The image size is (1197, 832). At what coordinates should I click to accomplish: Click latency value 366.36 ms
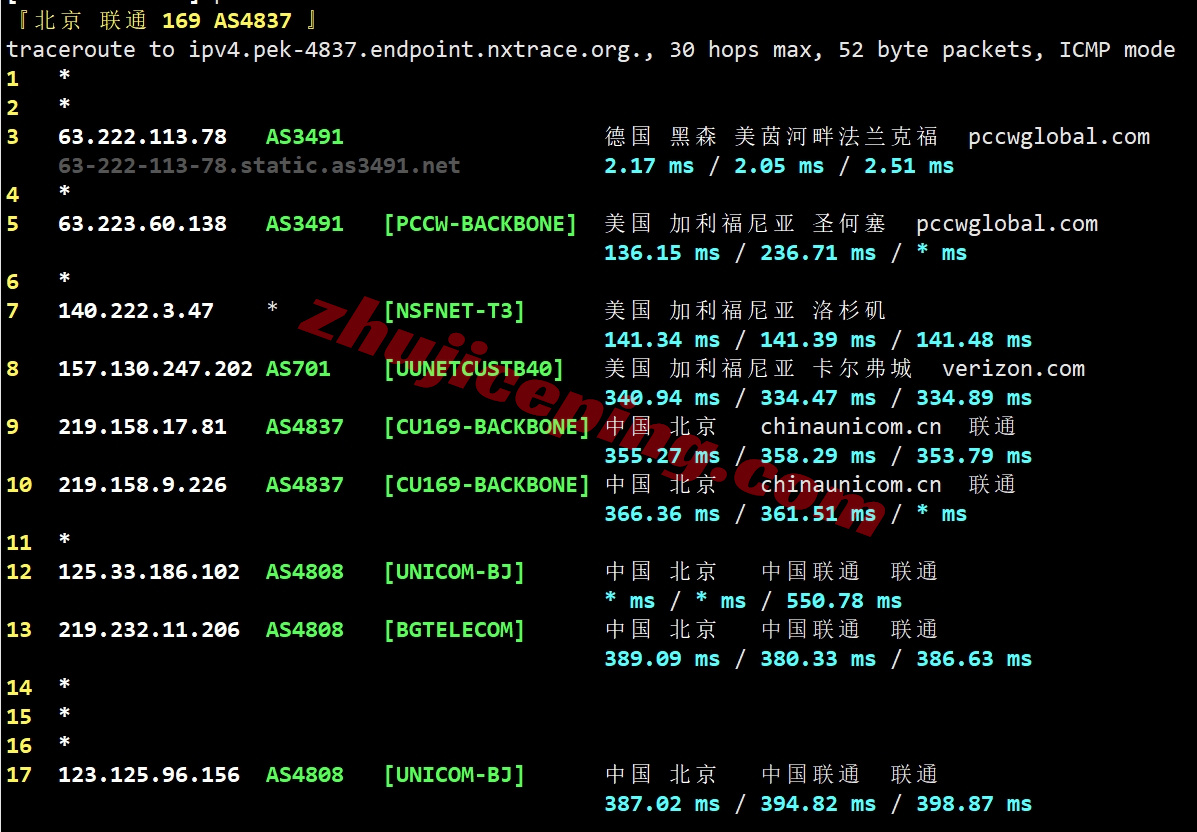pos(663,514)
